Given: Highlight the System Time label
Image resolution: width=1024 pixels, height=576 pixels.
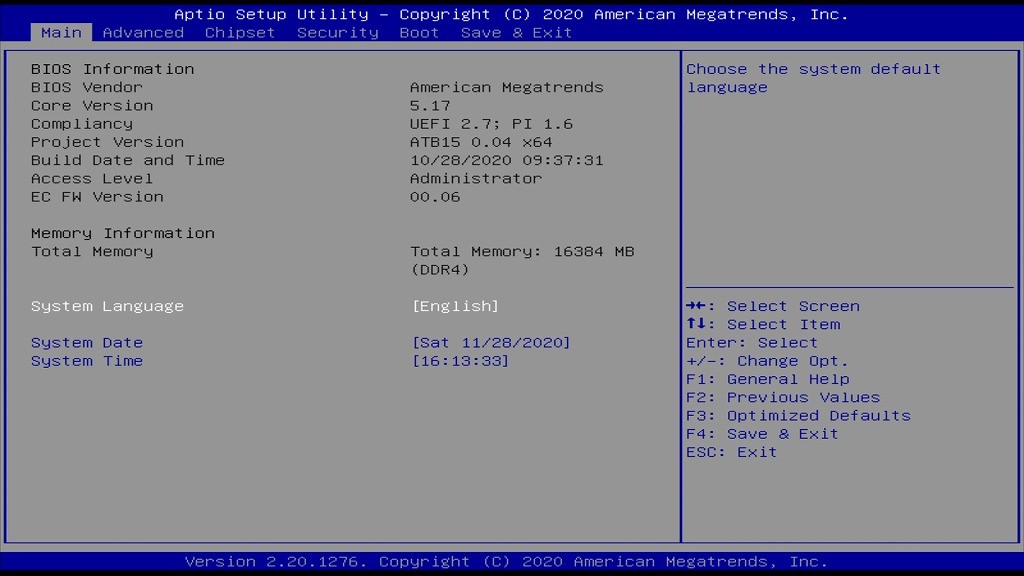Looking at the screenshot, I should tap(87, 361).
